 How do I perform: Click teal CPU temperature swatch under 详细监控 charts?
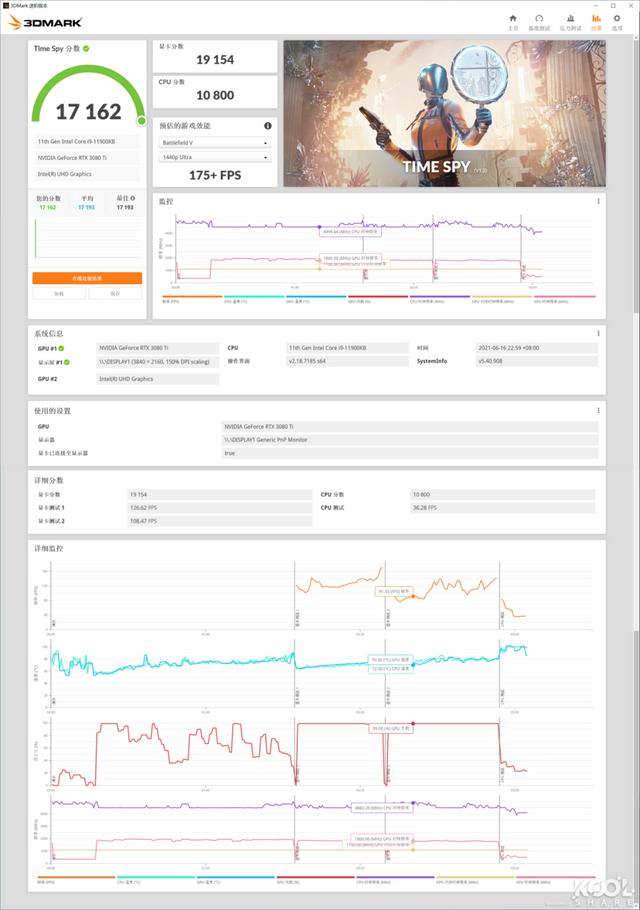(156, 878)
